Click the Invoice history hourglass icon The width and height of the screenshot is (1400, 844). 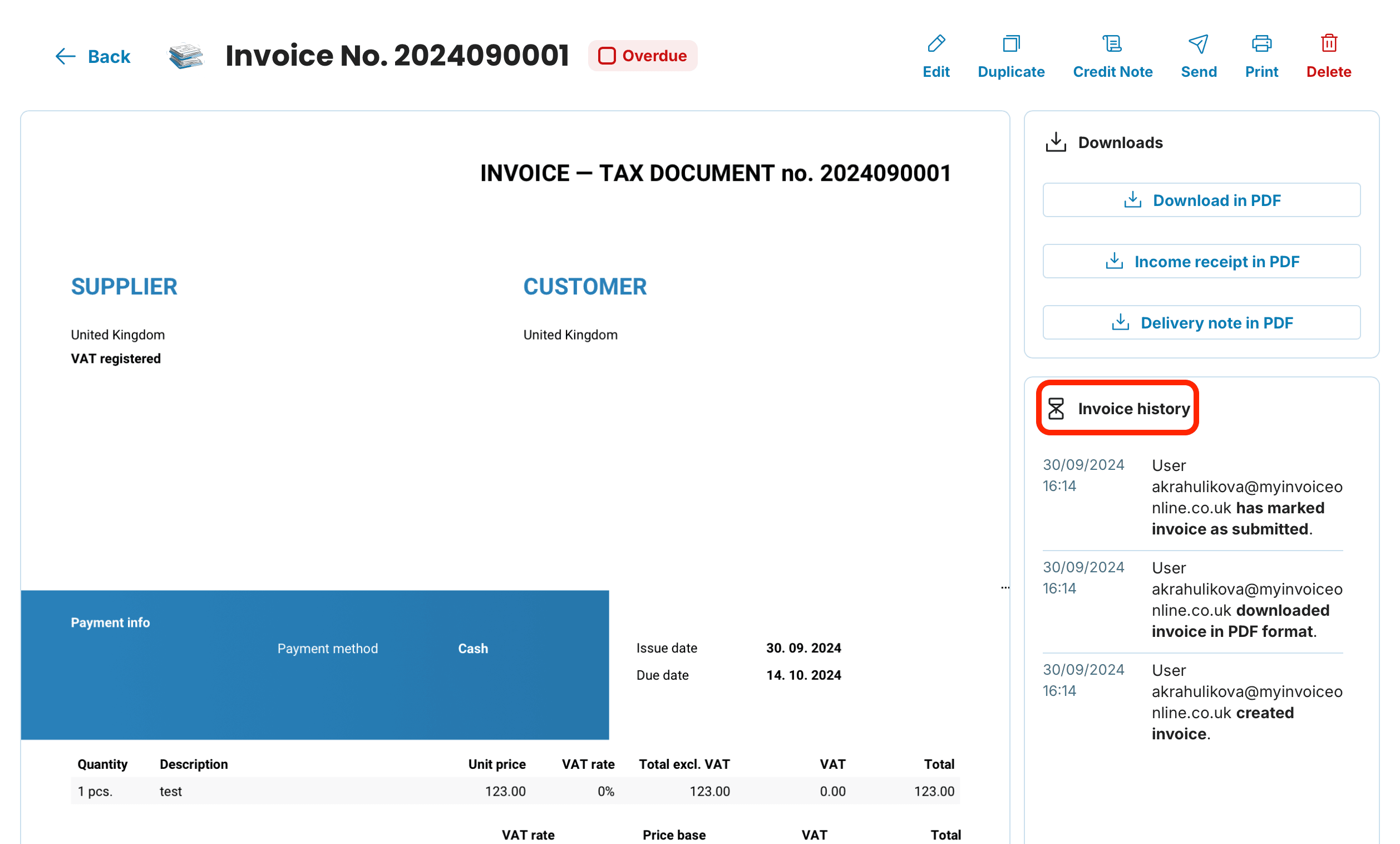click(x=1056, y=408)
